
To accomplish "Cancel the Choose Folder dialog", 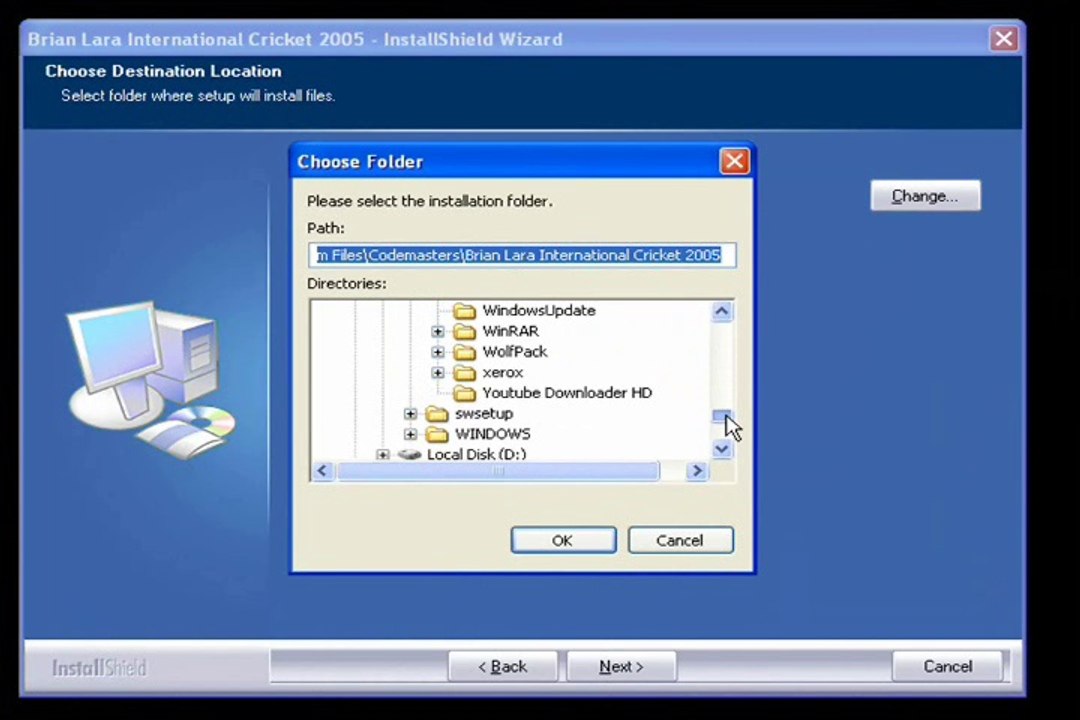I will [681, 541].
